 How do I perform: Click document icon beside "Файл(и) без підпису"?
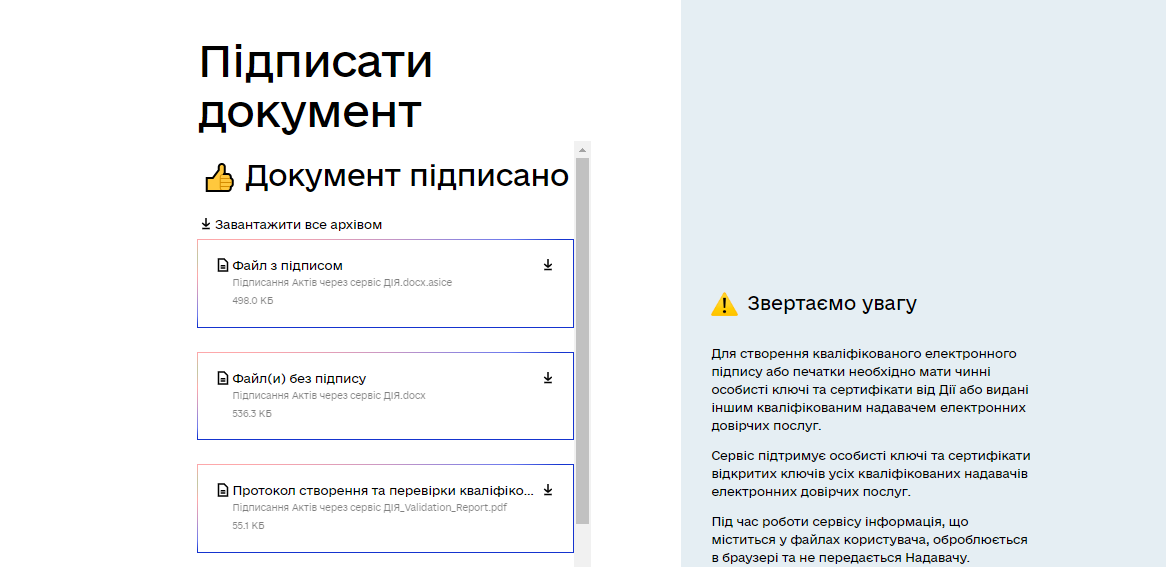point(223,378)
